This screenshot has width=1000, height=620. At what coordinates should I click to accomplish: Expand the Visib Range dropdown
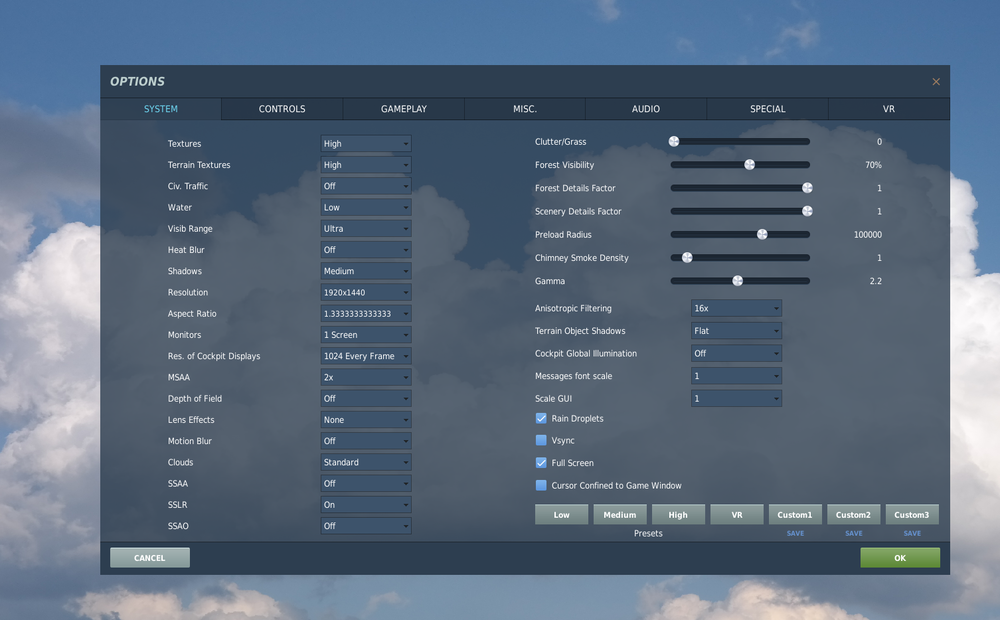coord(365,228)
